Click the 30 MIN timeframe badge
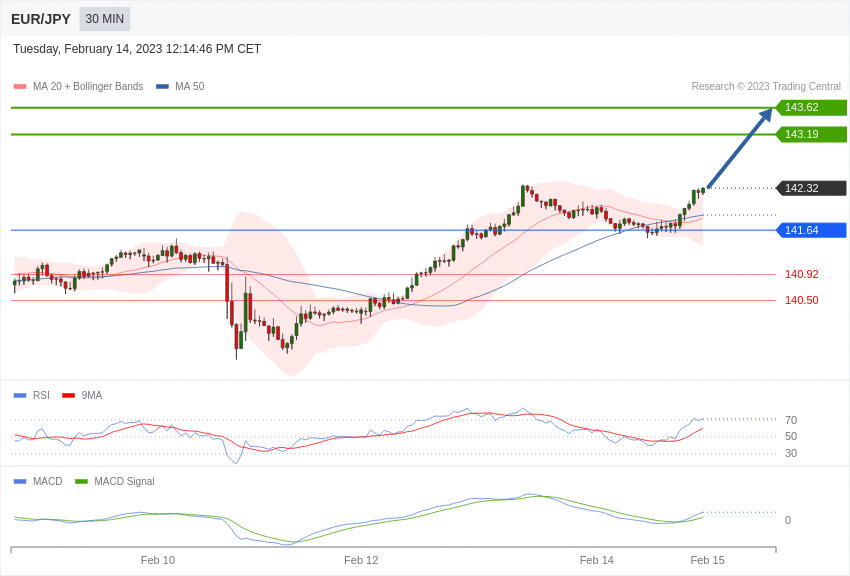Screen dimensions: 850x576 tap(105, 19)
